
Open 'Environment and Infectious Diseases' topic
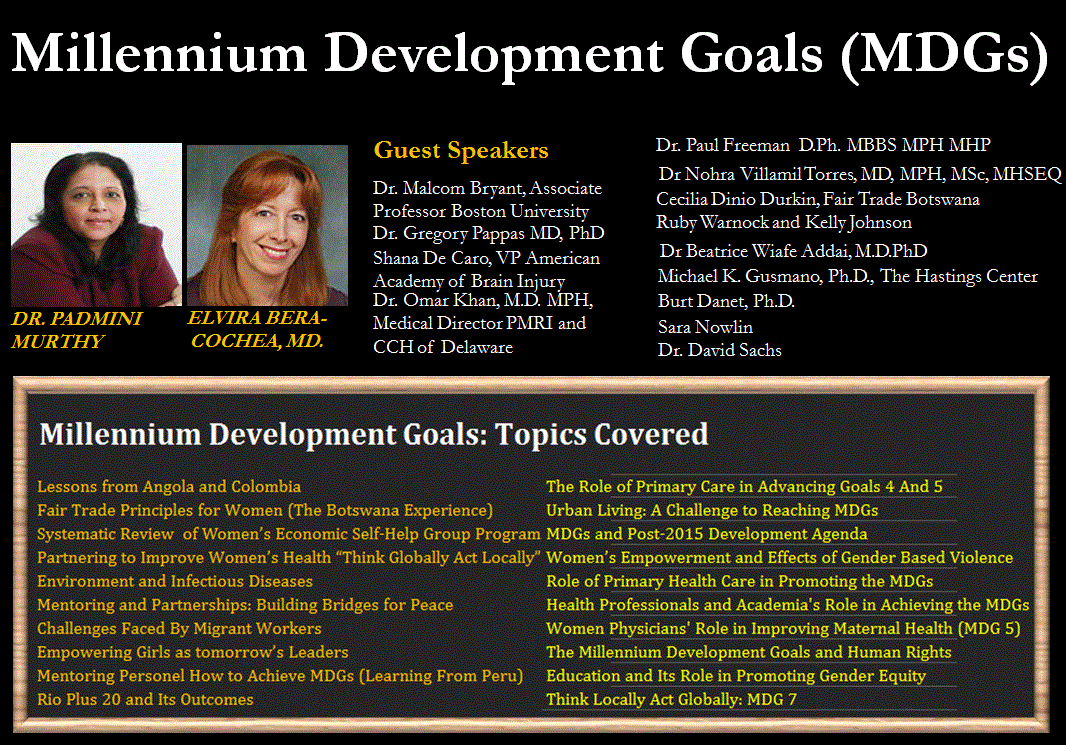click(x=175, y=581)
